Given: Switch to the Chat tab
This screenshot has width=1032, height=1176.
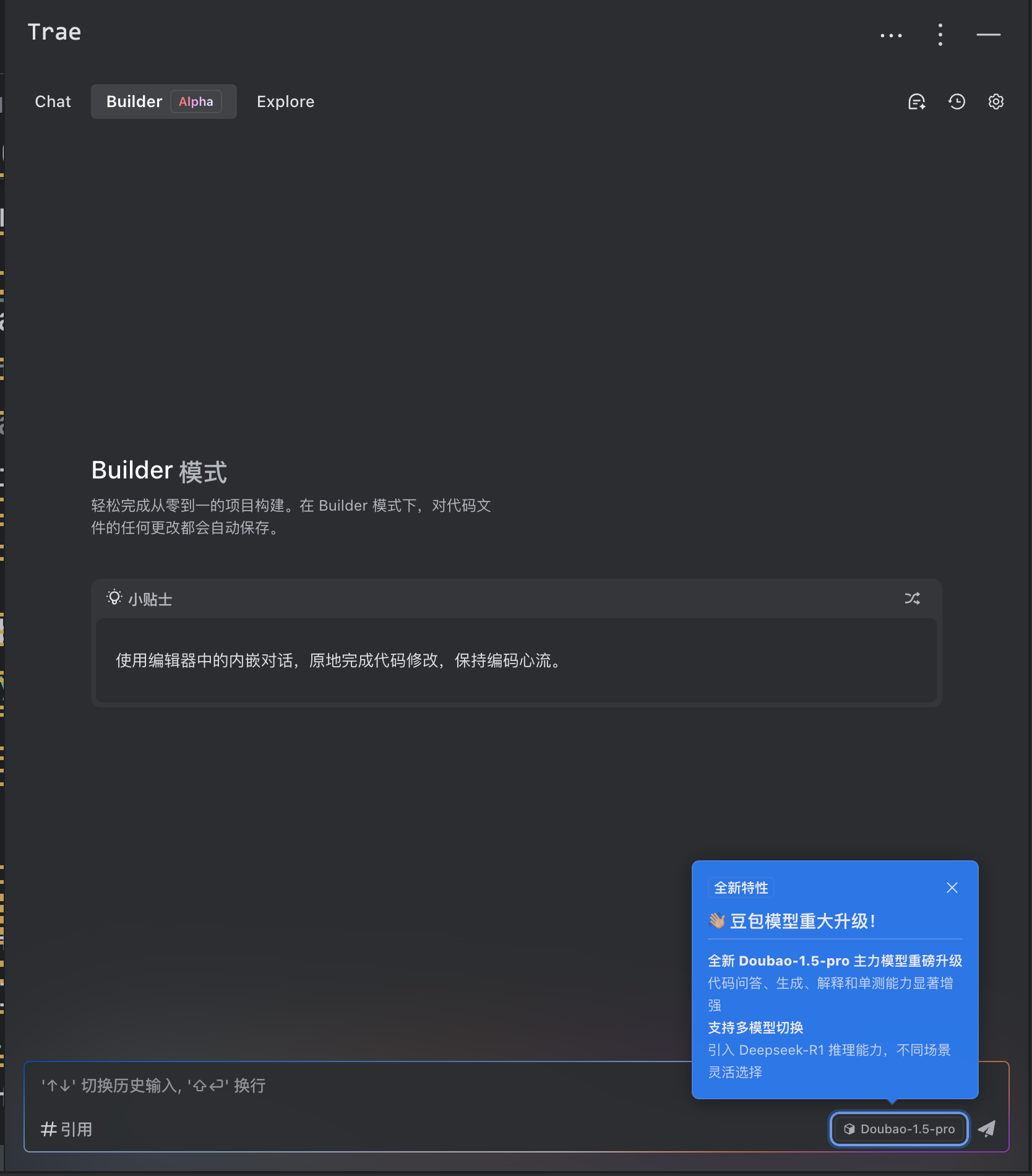Looking at the screenshot, I should 53,102.
